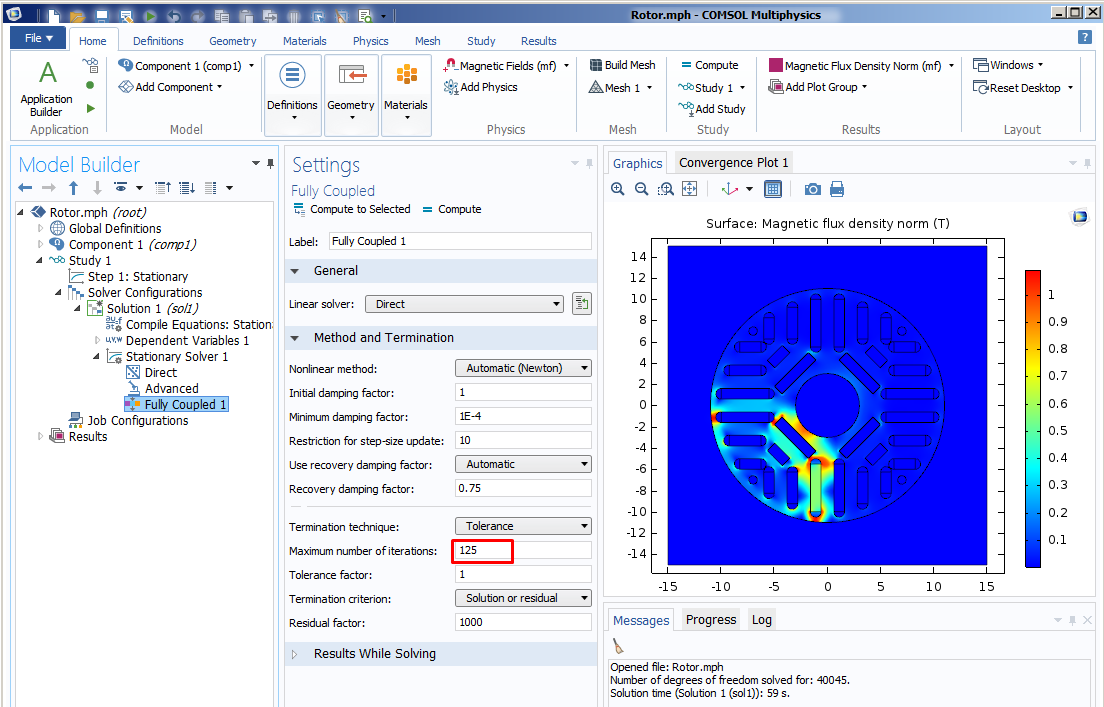Click the Print icon in Graphics toolbar
The width and height of the screenshot is (1104, 707).
836,189
